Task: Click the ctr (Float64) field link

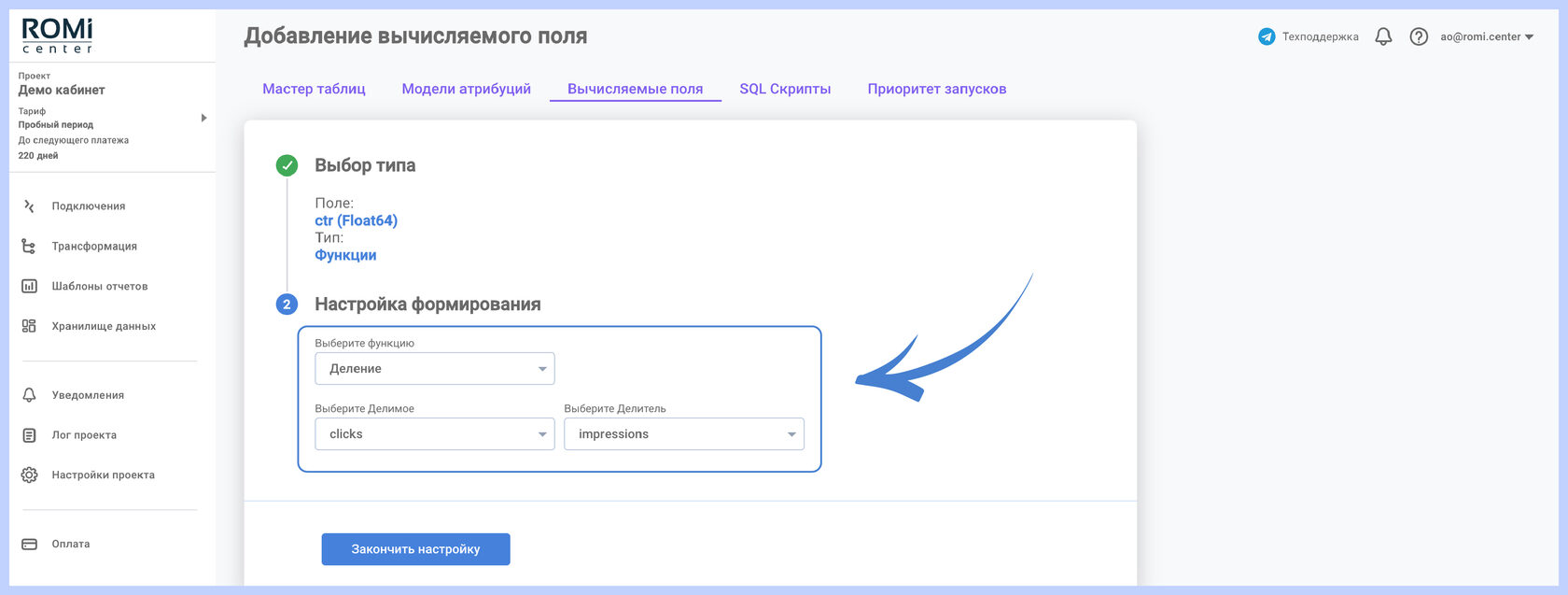Action: pos(357,220)
